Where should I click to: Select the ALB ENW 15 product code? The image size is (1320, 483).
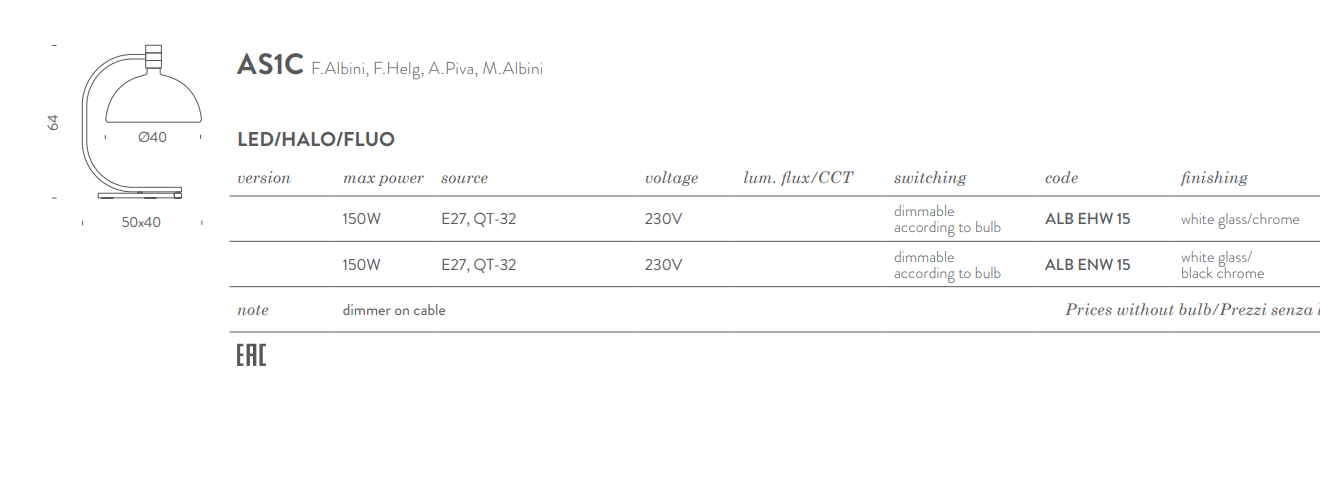(x=1087, y=265)
